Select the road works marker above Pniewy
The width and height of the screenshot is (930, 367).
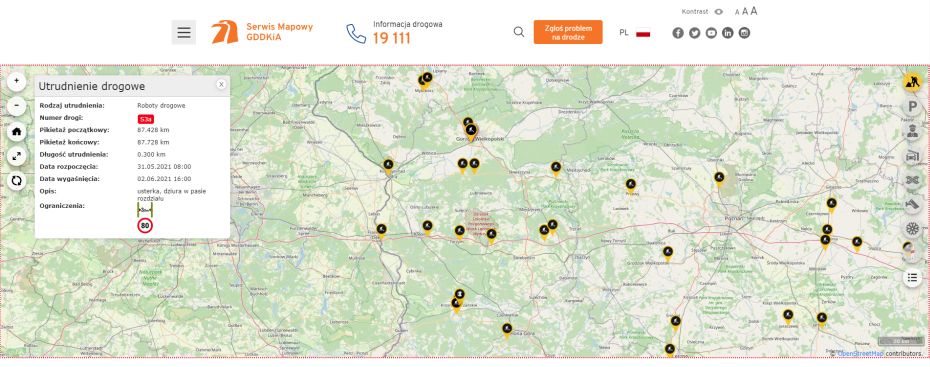(631, 186)
